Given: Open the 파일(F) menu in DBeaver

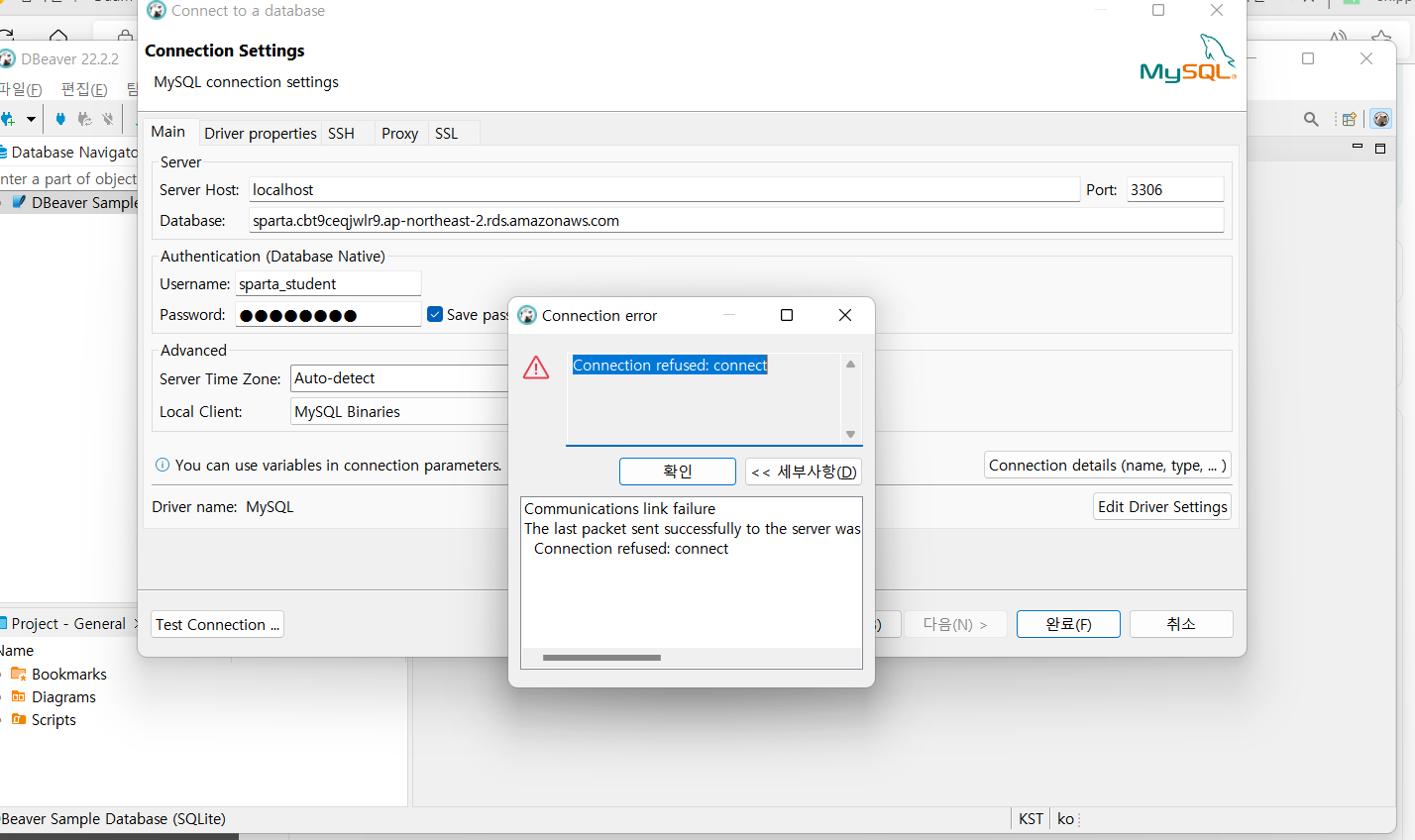Looking at the screenshot, I should (21, 89).
